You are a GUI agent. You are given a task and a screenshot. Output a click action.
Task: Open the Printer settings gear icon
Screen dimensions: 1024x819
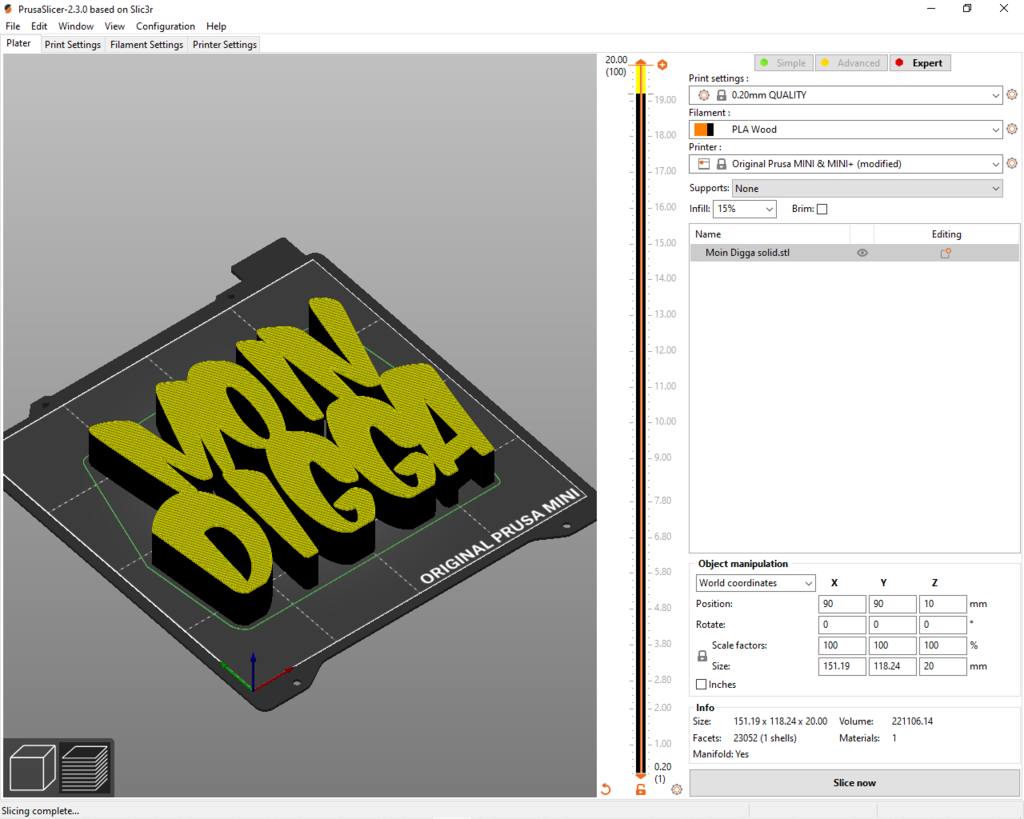[1012, 163]
